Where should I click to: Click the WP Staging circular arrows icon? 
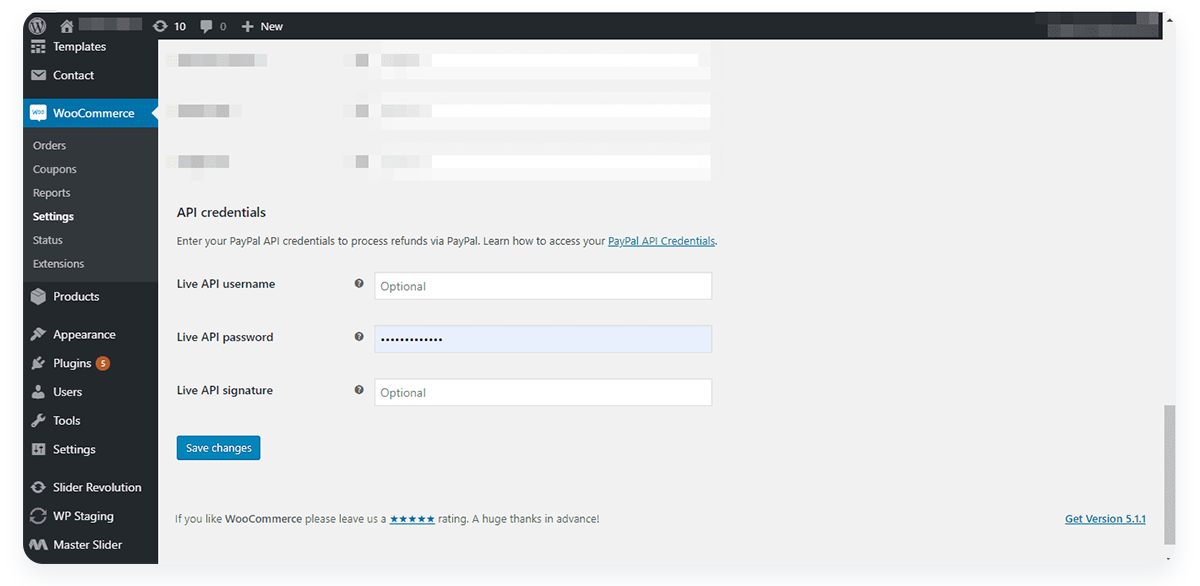[38, 516]
